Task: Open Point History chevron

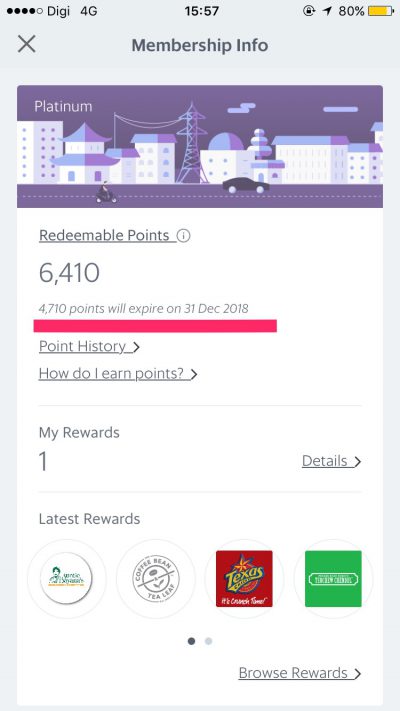Action: click(136, 347)
